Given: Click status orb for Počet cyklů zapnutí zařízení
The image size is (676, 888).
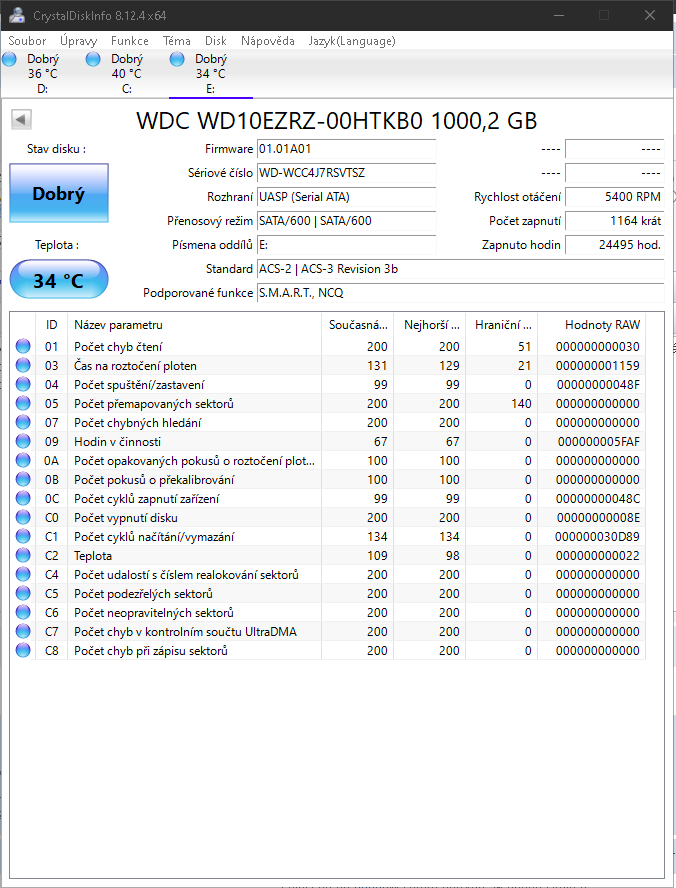Looking at the screenshot, I should [23, 498].
